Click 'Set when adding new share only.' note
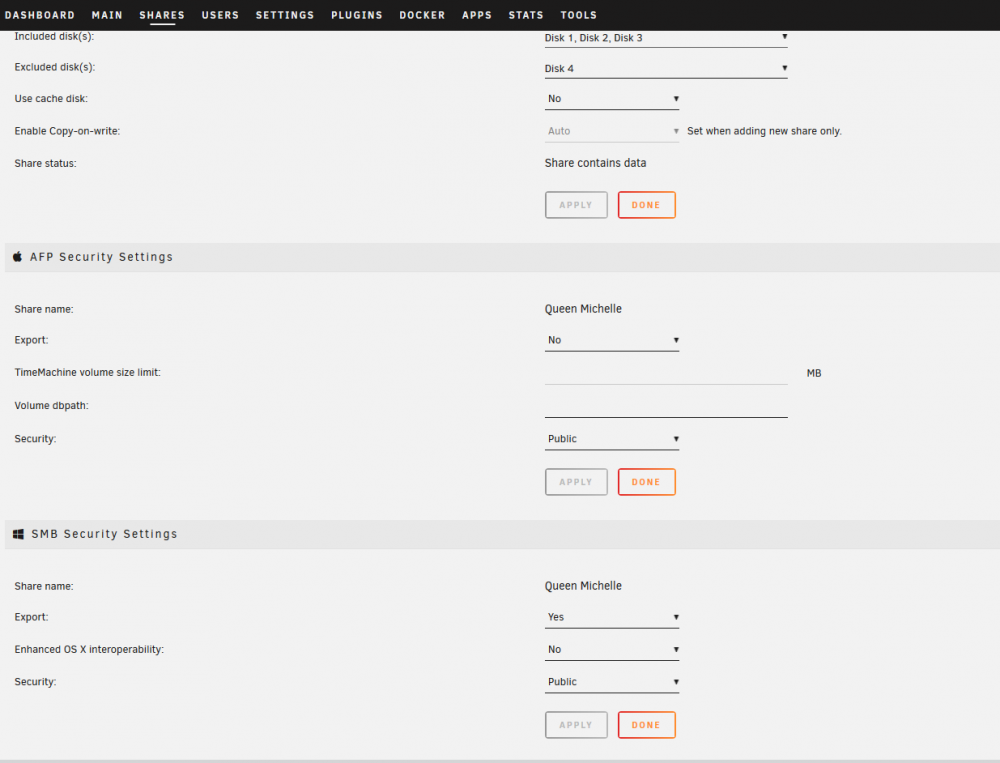 coord(764,131)
